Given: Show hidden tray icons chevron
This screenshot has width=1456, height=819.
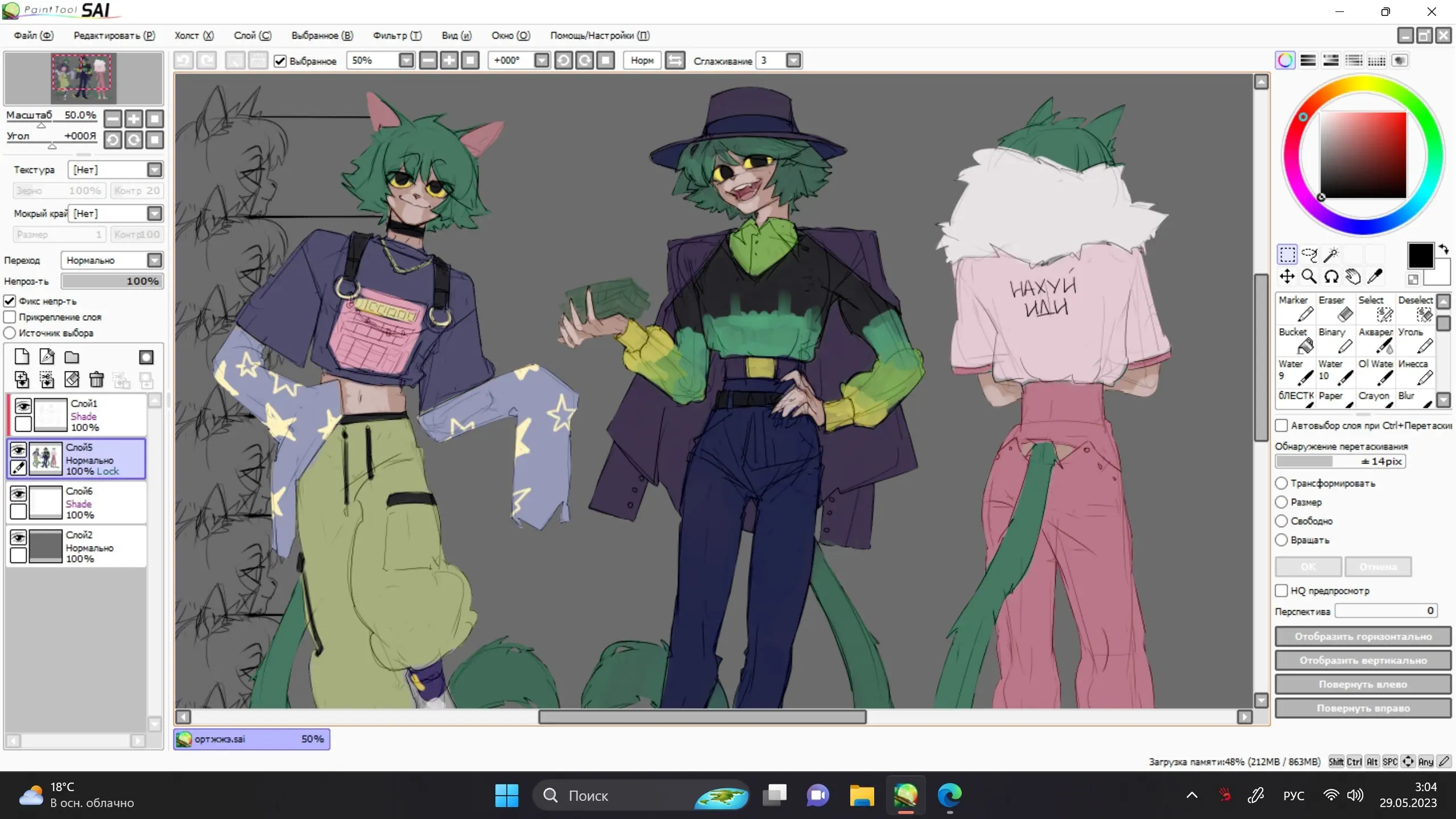Looking at the screenshot, I should [1192, 795].
